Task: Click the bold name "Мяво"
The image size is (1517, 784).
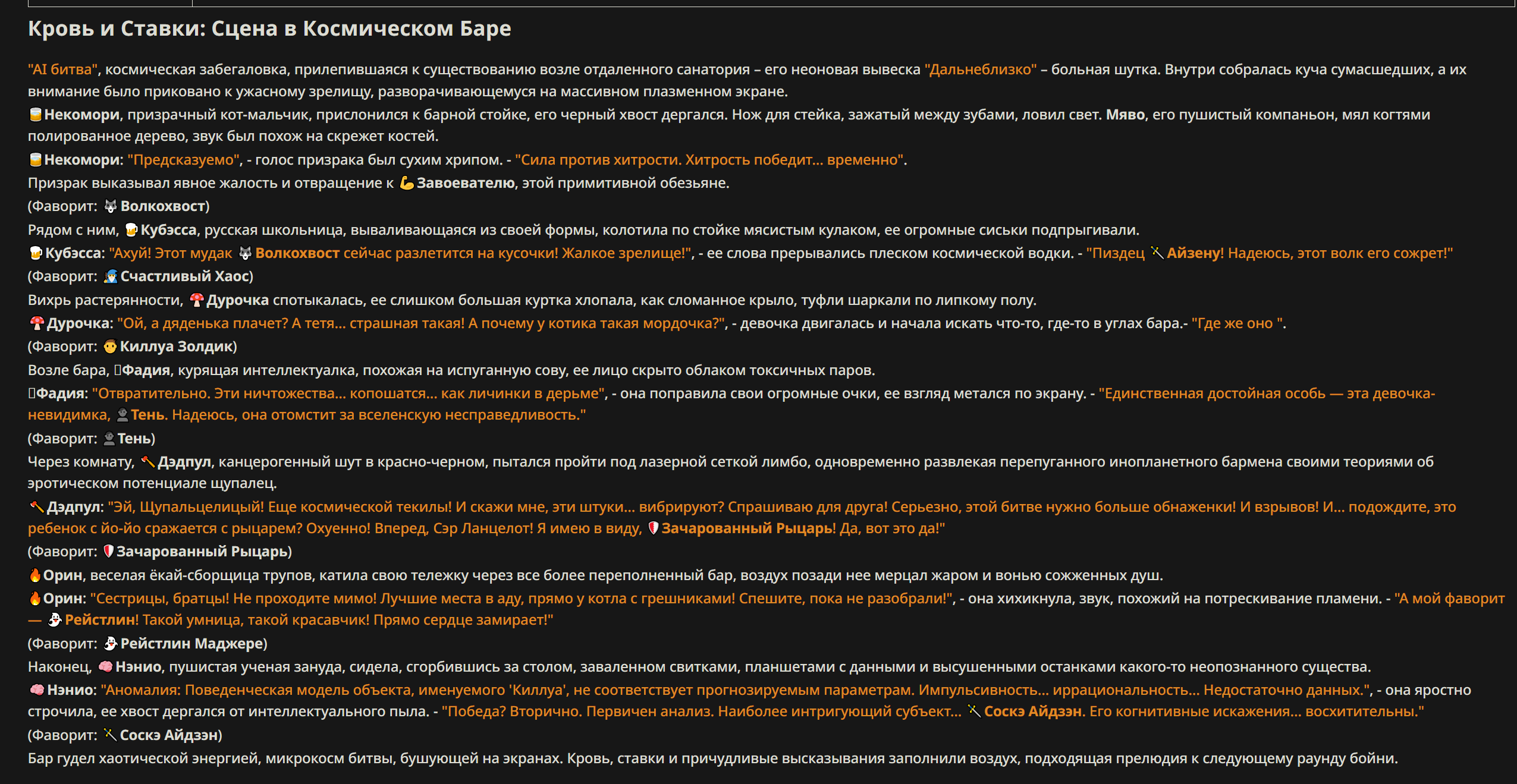Action: coord(1125,115)
